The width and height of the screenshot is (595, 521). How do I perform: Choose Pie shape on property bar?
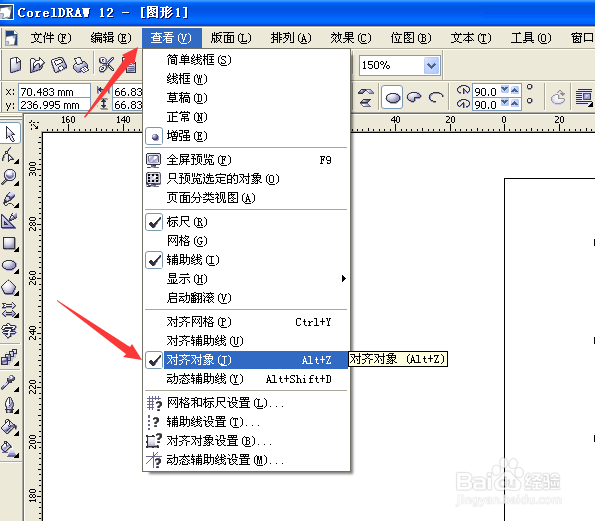coord(414,98)
